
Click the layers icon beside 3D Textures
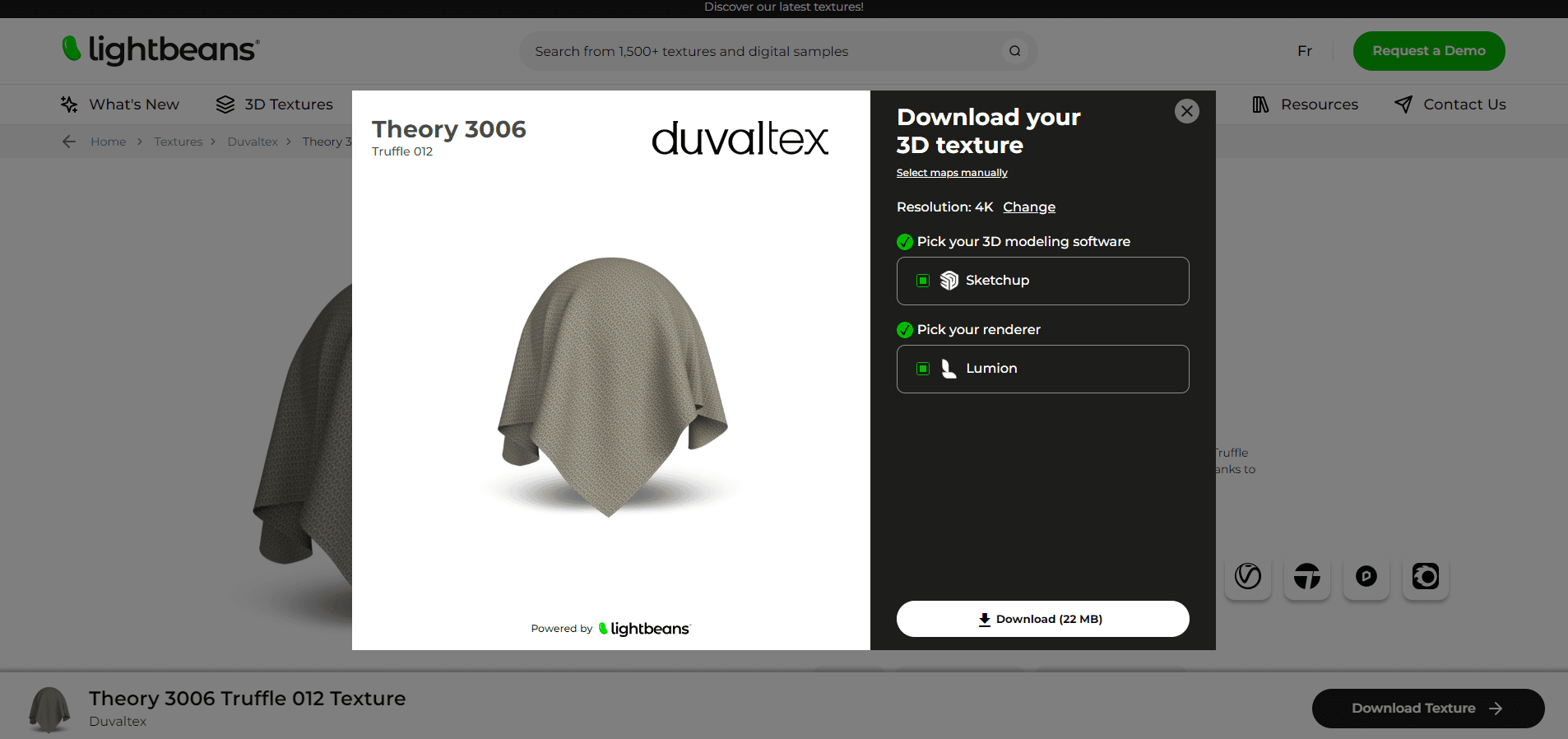[225, 105]
